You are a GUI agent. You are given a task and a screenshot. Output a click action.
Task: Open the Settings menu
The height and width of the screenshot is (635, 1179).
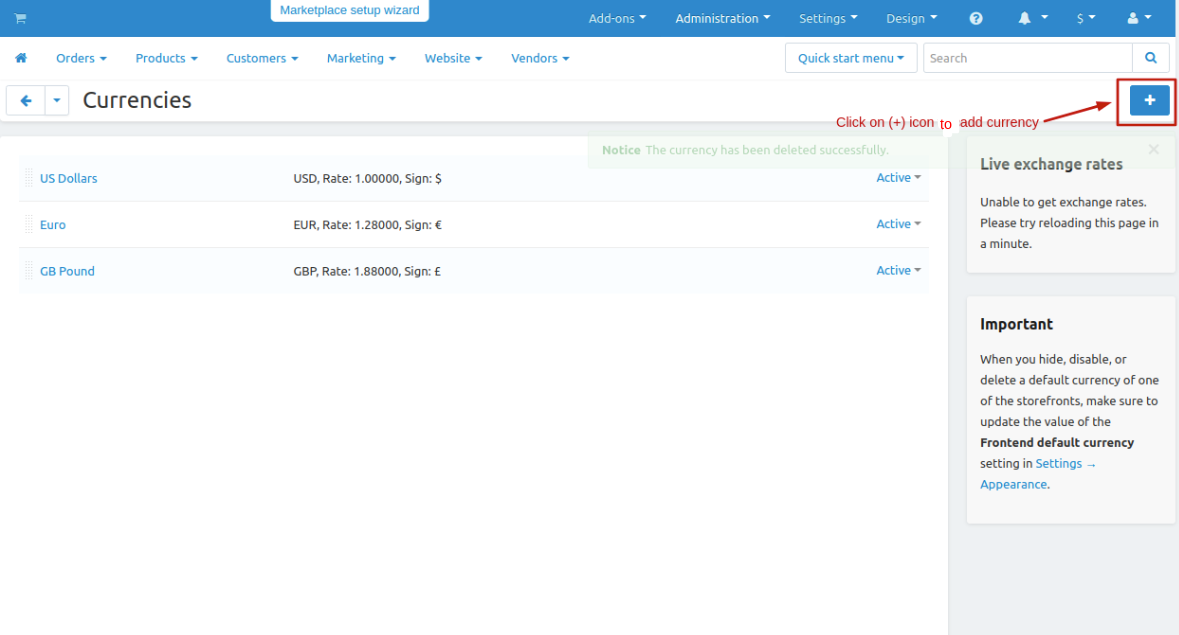tap(828, 18)
